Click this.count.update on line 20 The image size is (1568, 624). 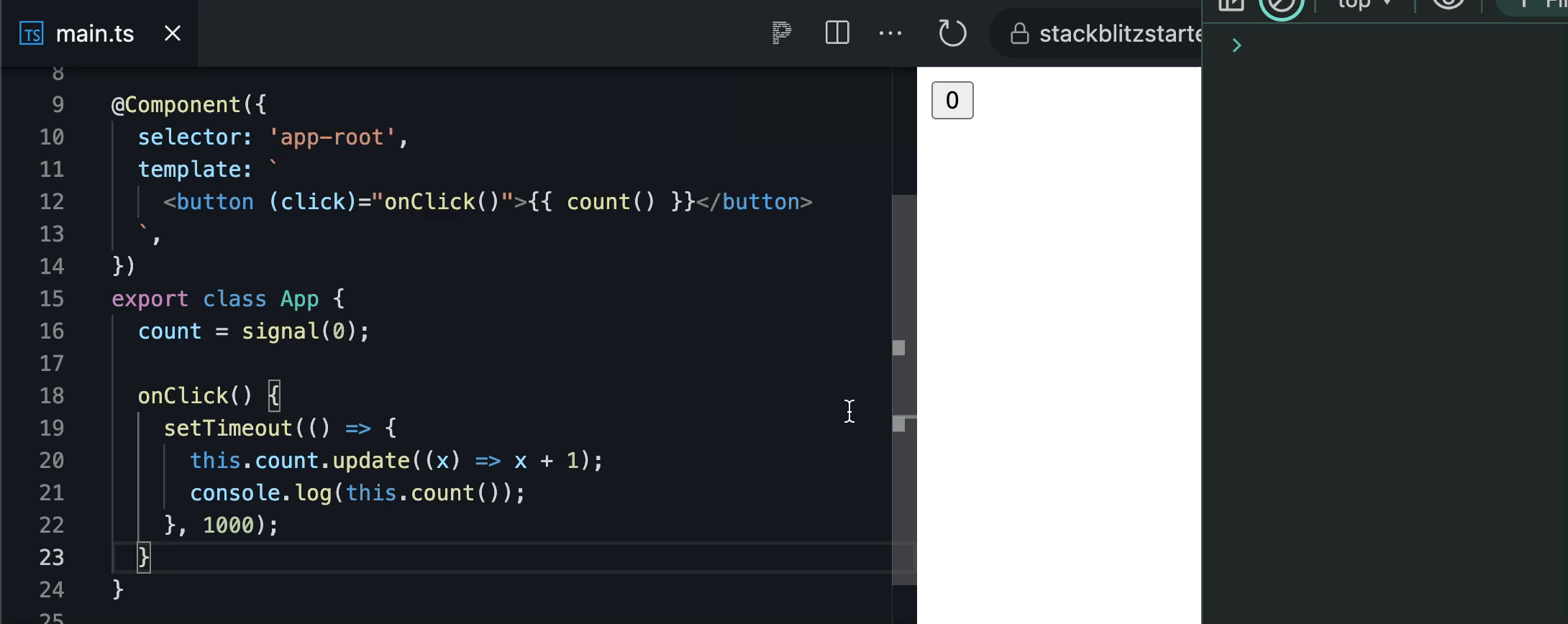299,461
